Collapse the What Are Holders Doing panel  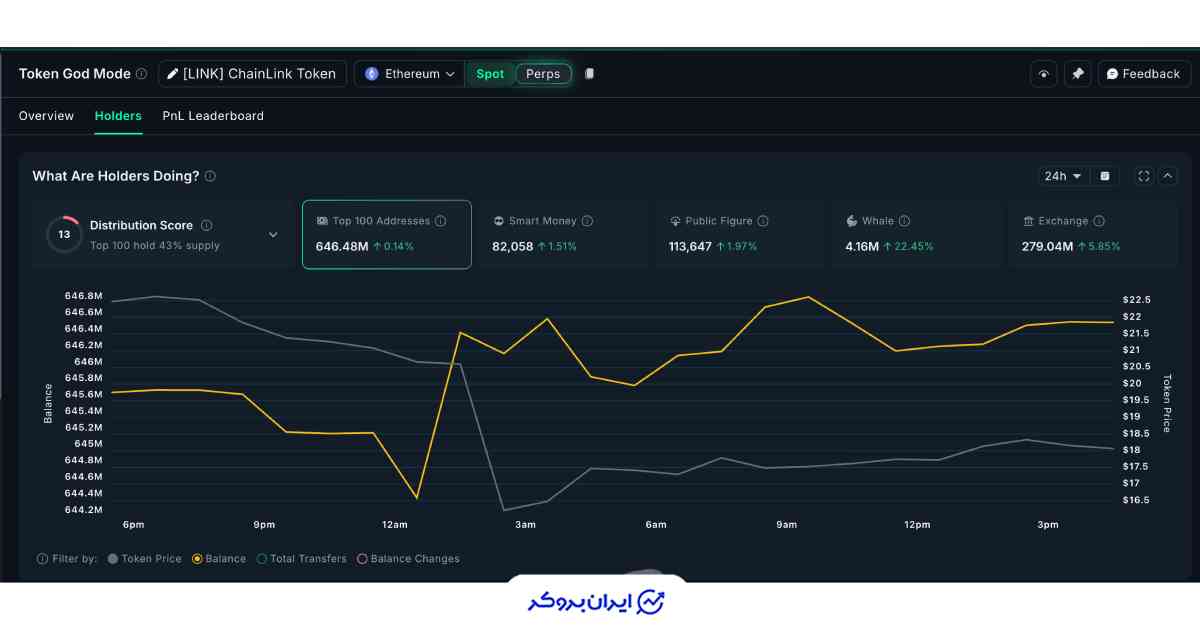point(1168,176)
